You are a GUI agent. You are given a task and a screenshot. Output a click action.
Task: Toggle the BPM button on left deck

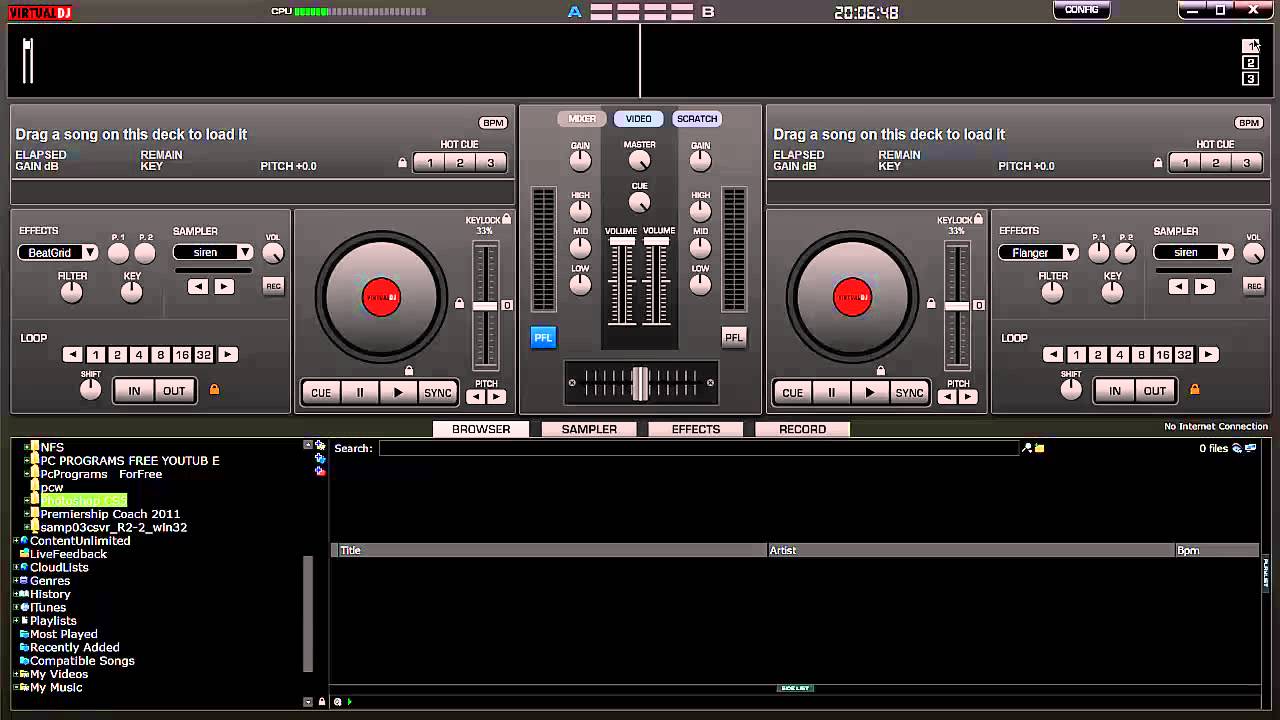(493, 123)
